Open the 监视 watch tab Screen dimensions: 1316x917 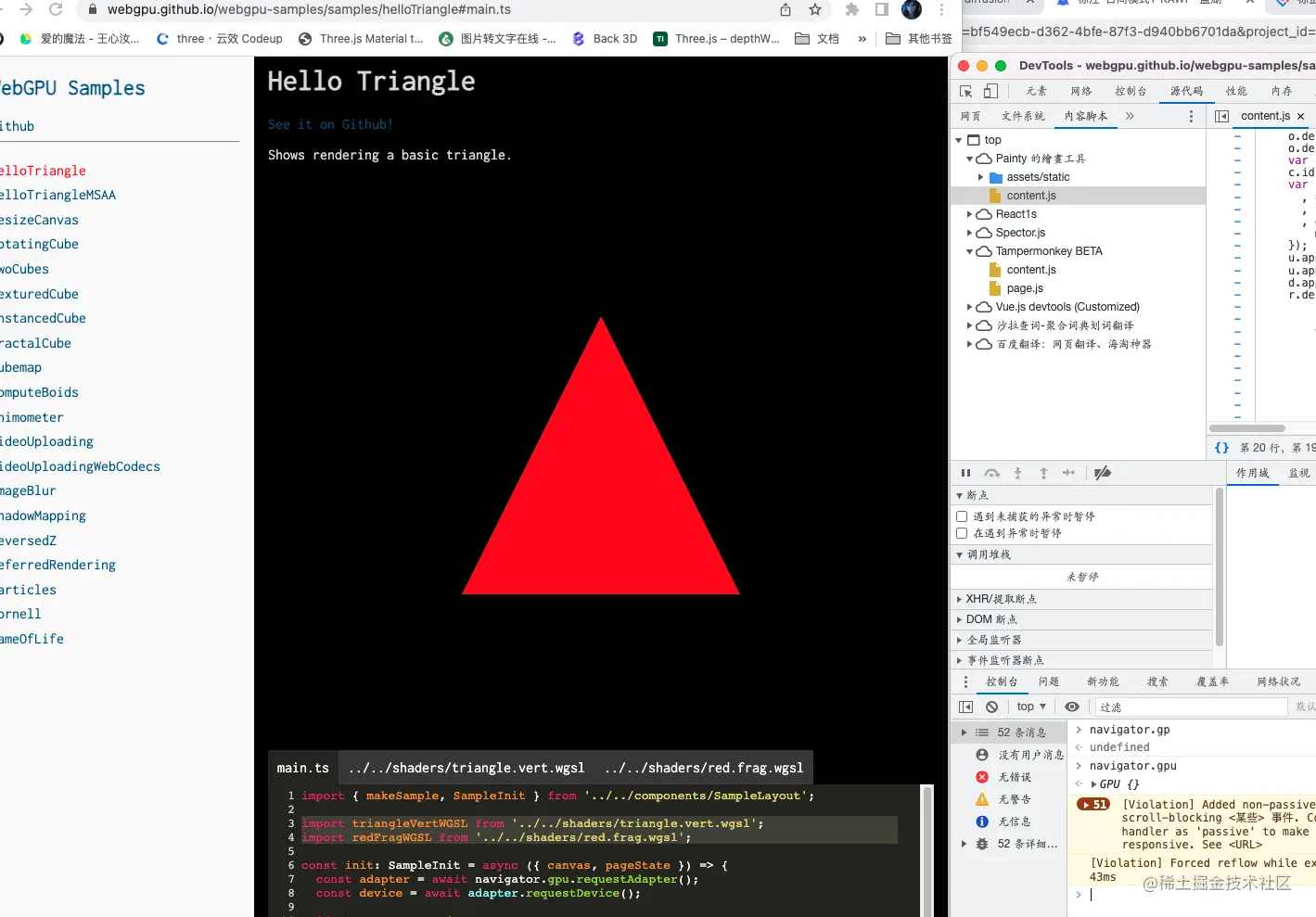(x=1299, y=473)
